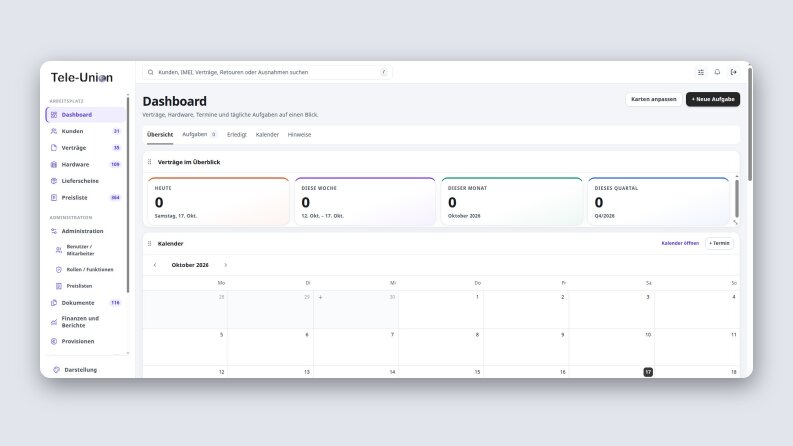
Task: Open the Kalender öffnen link
Action: [680, 243]
